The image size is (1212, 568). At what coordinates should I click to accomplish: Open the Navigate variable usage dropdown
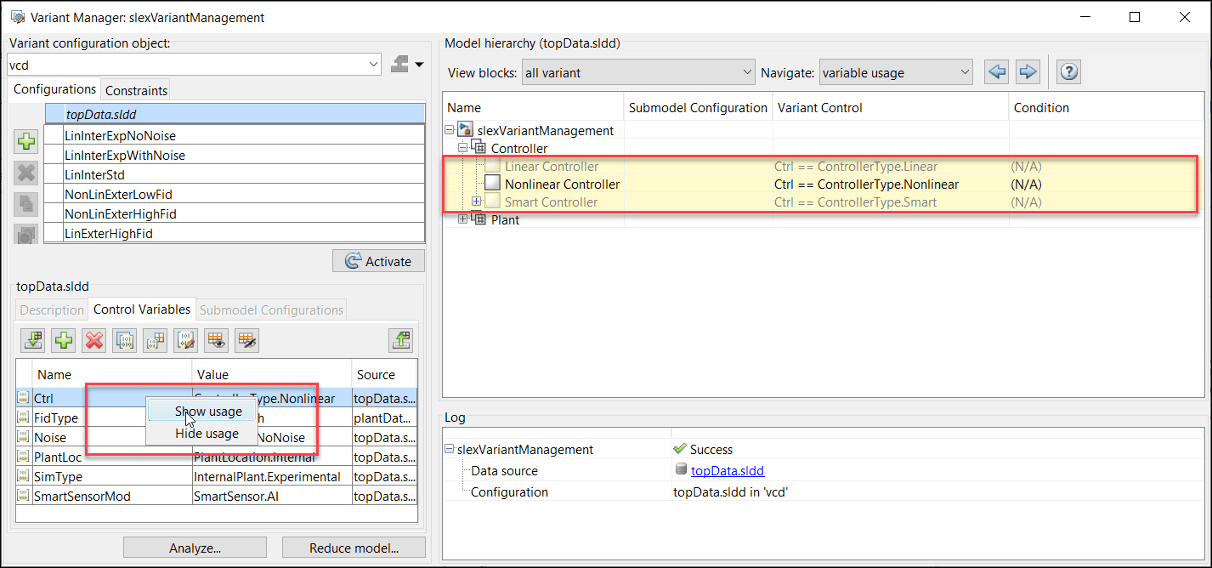[895, 72]
